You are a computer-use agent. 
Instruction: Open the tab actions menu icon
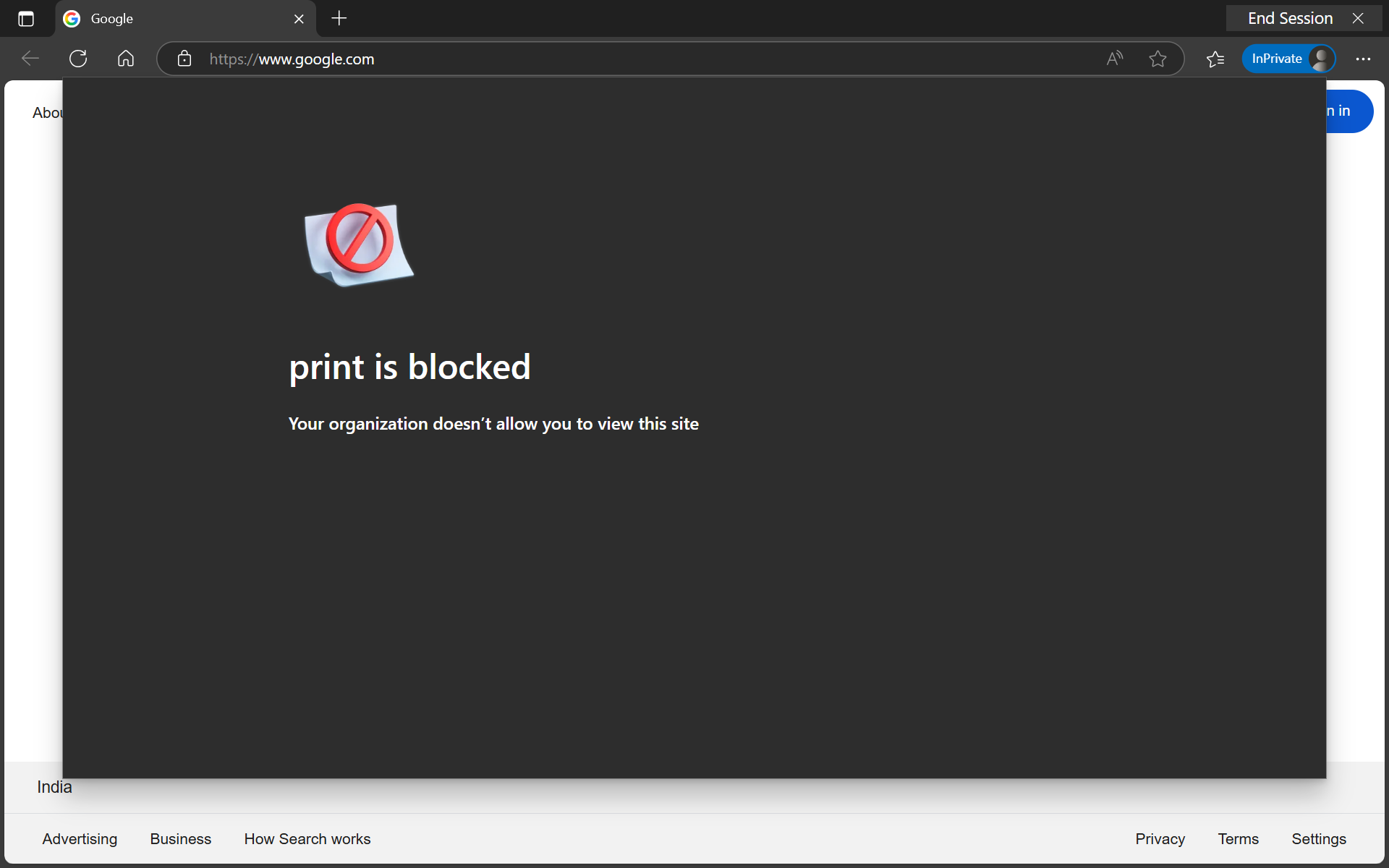[26, 19]
